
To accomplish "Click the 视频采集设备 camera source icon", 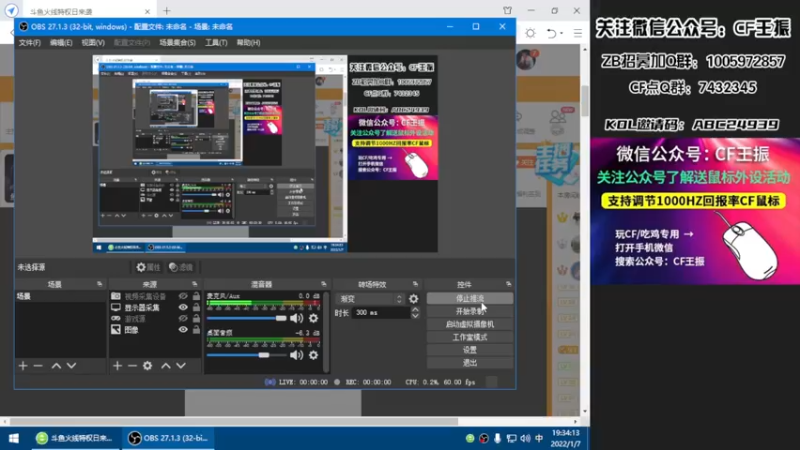I will (116, 296).
